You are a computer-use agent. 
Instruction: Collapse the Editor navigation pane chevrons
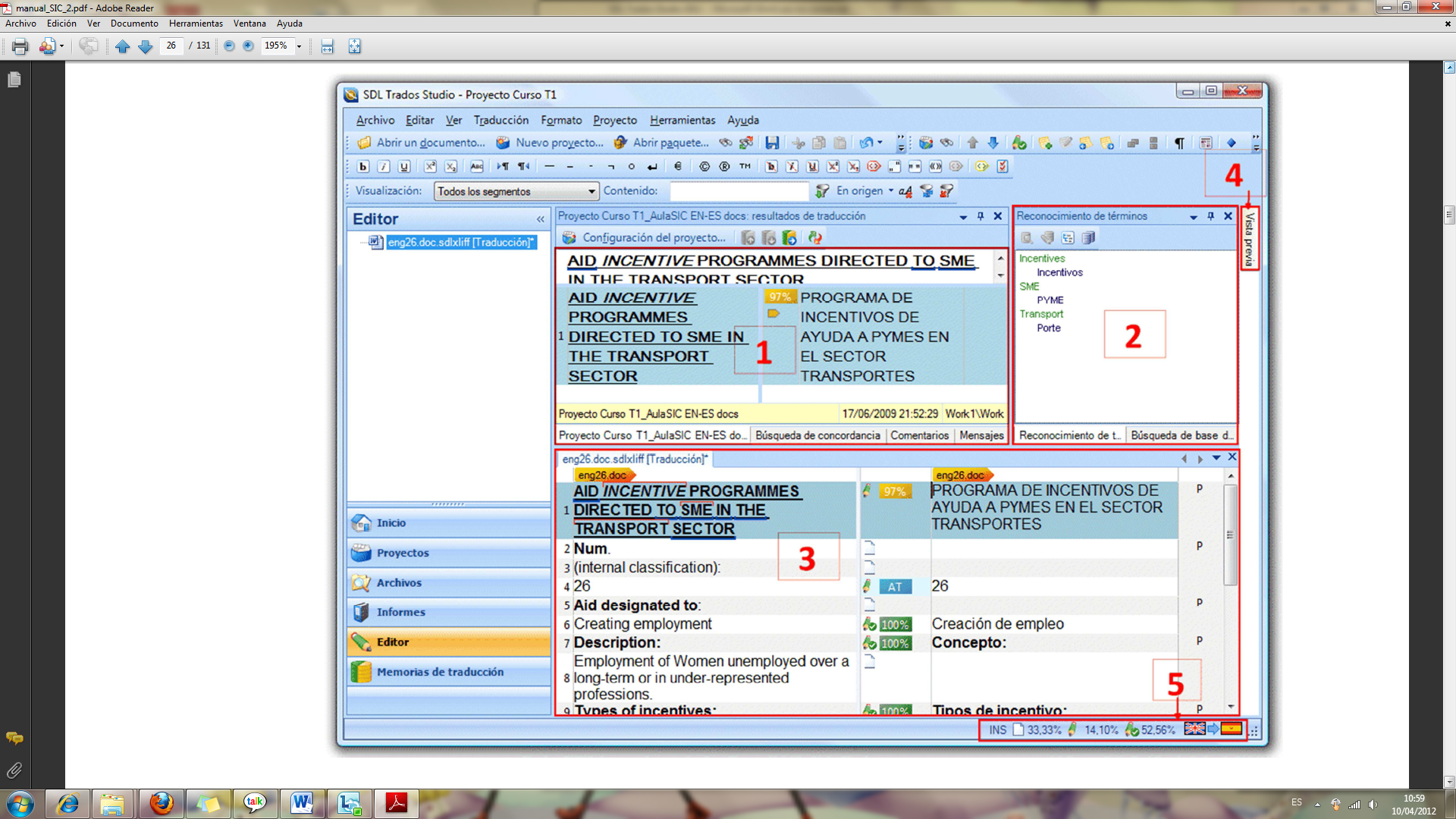[541, 219]
